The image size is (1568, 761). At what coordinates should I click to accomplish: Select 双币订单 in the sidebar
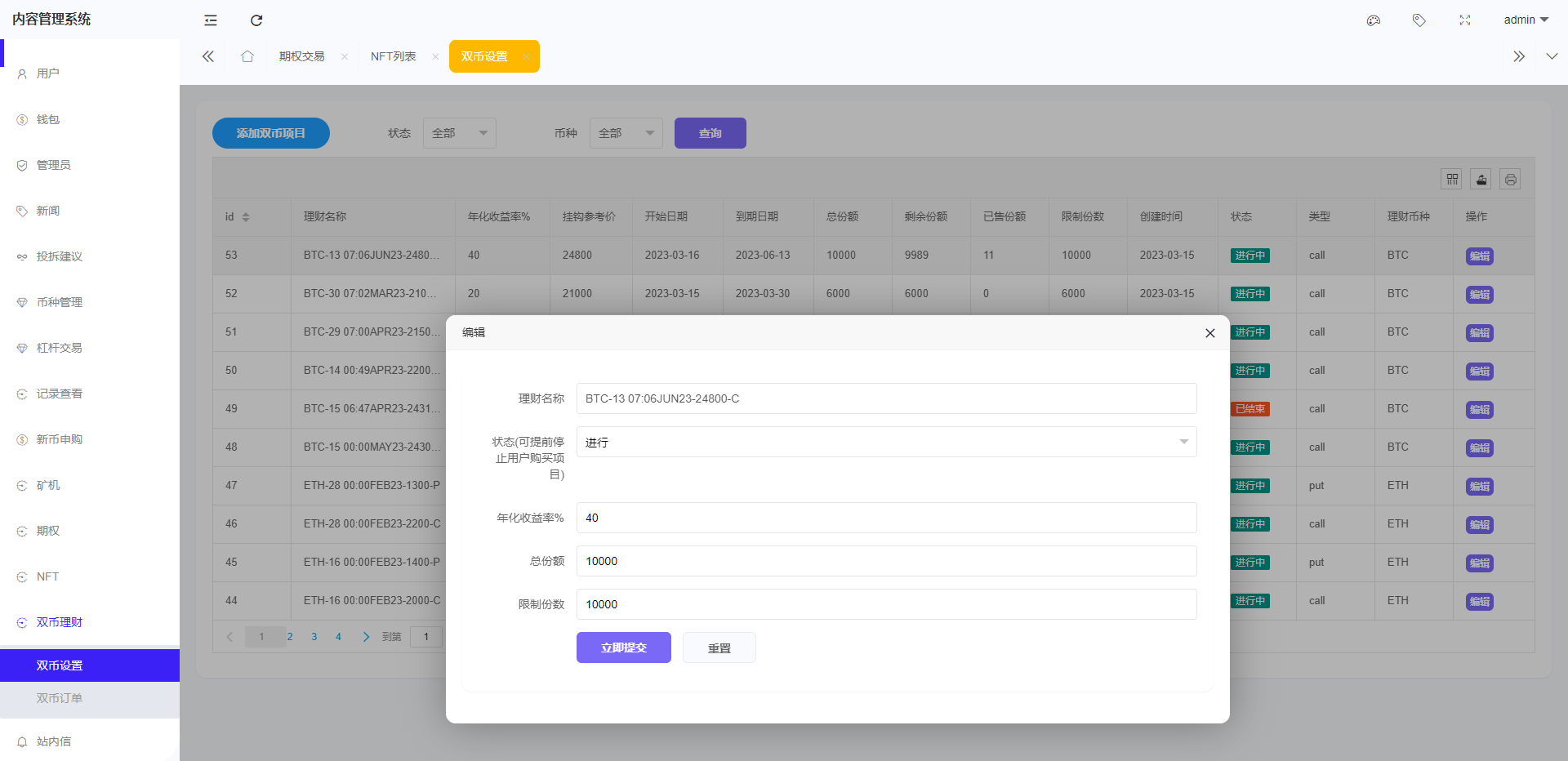(60, 698)
